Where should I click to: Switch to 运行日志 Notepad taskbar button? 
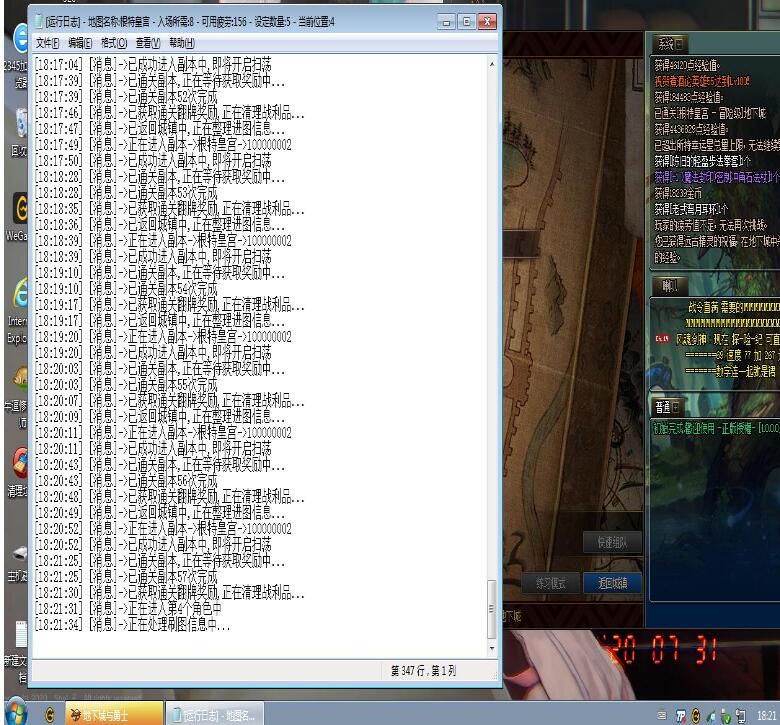click(x=214, y=715)
